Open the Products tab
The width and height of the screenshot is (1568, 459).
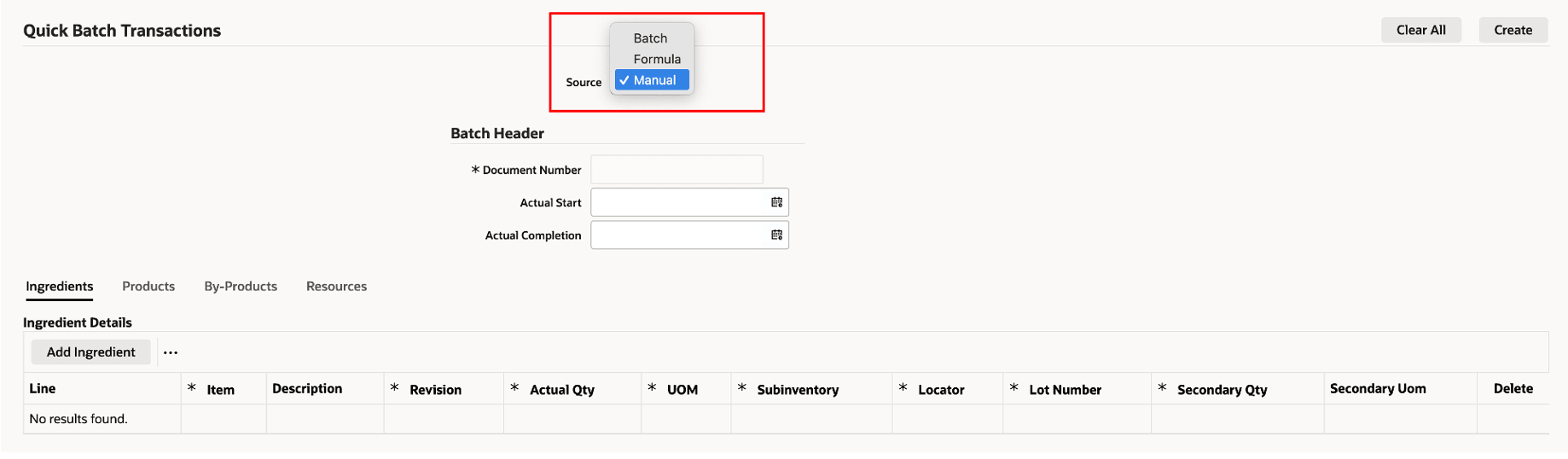[x=148, y=287]
